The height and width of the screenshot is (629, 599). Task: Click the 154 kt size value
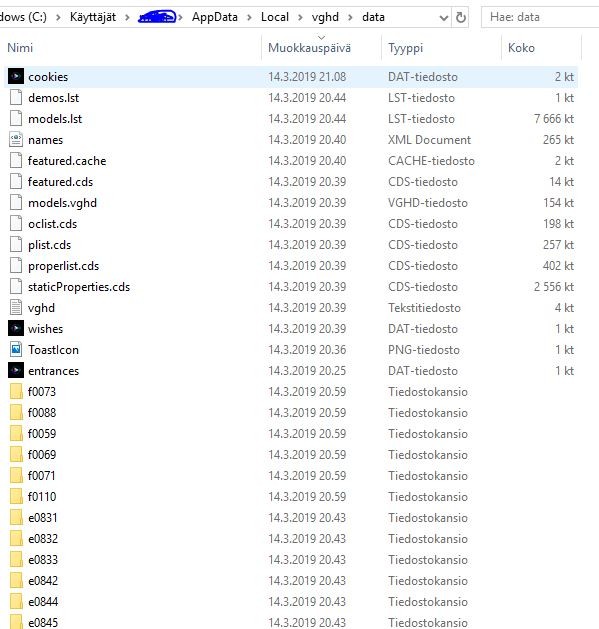click(x=558, y=203)
